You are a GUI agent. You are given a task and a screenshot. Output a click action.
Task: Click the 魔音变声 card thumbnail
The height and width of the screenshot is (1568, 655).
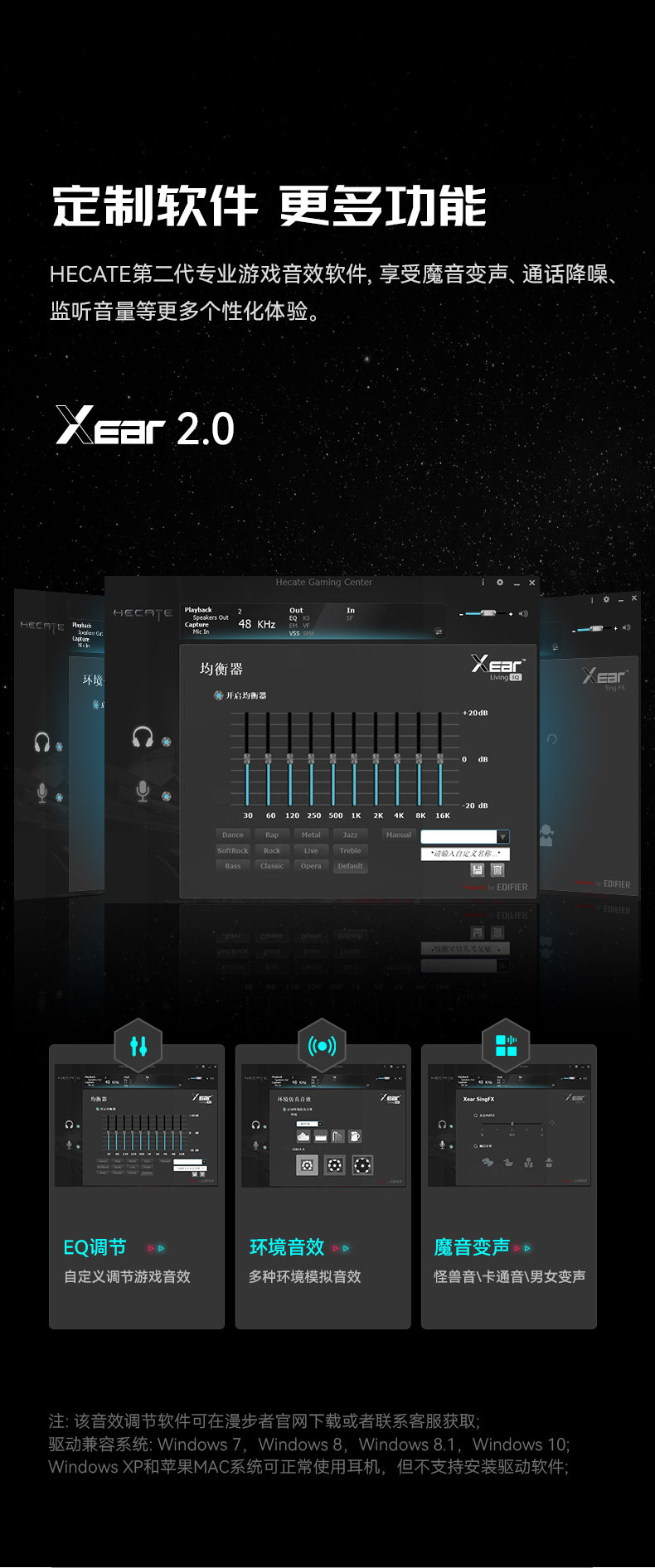click(509, 1127)
